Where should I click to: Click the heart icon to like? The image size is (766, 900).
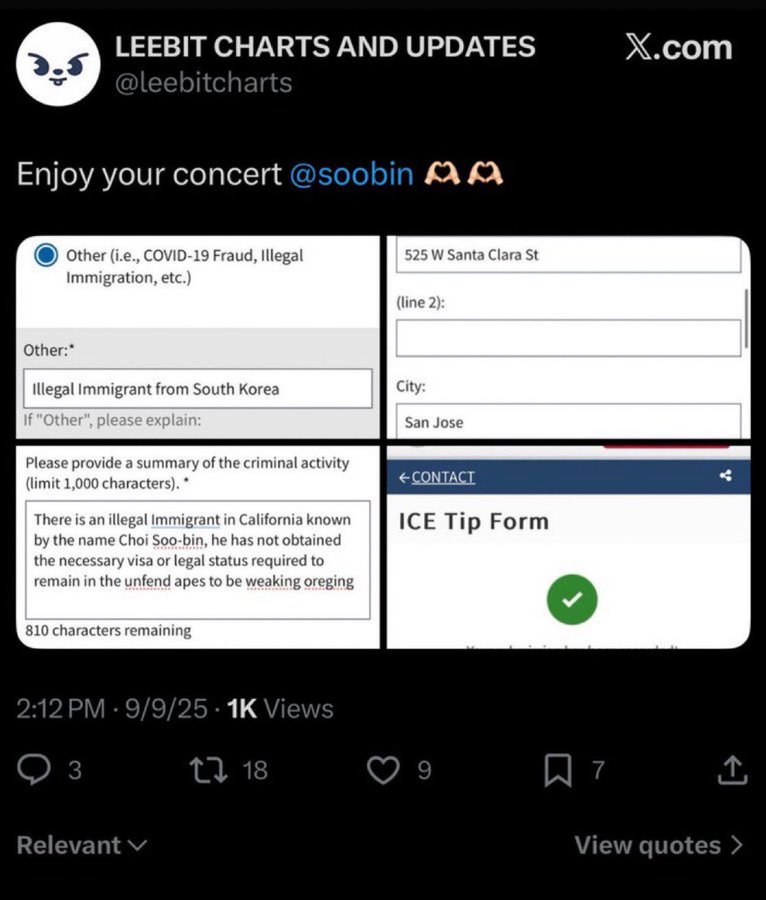pyautogui.click(x=383, y=769)
